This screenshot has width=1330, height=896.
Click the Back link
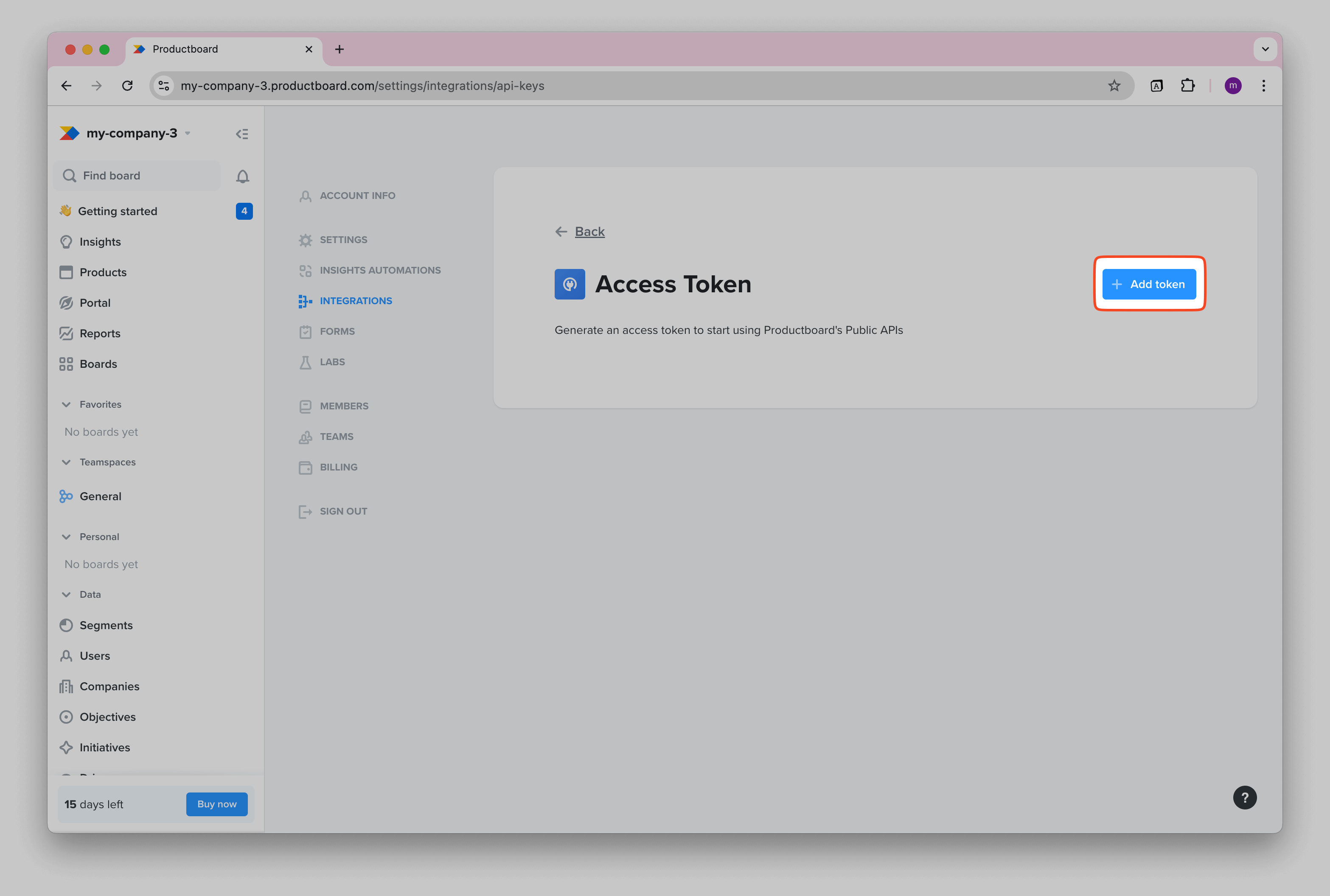click(589, 232)
